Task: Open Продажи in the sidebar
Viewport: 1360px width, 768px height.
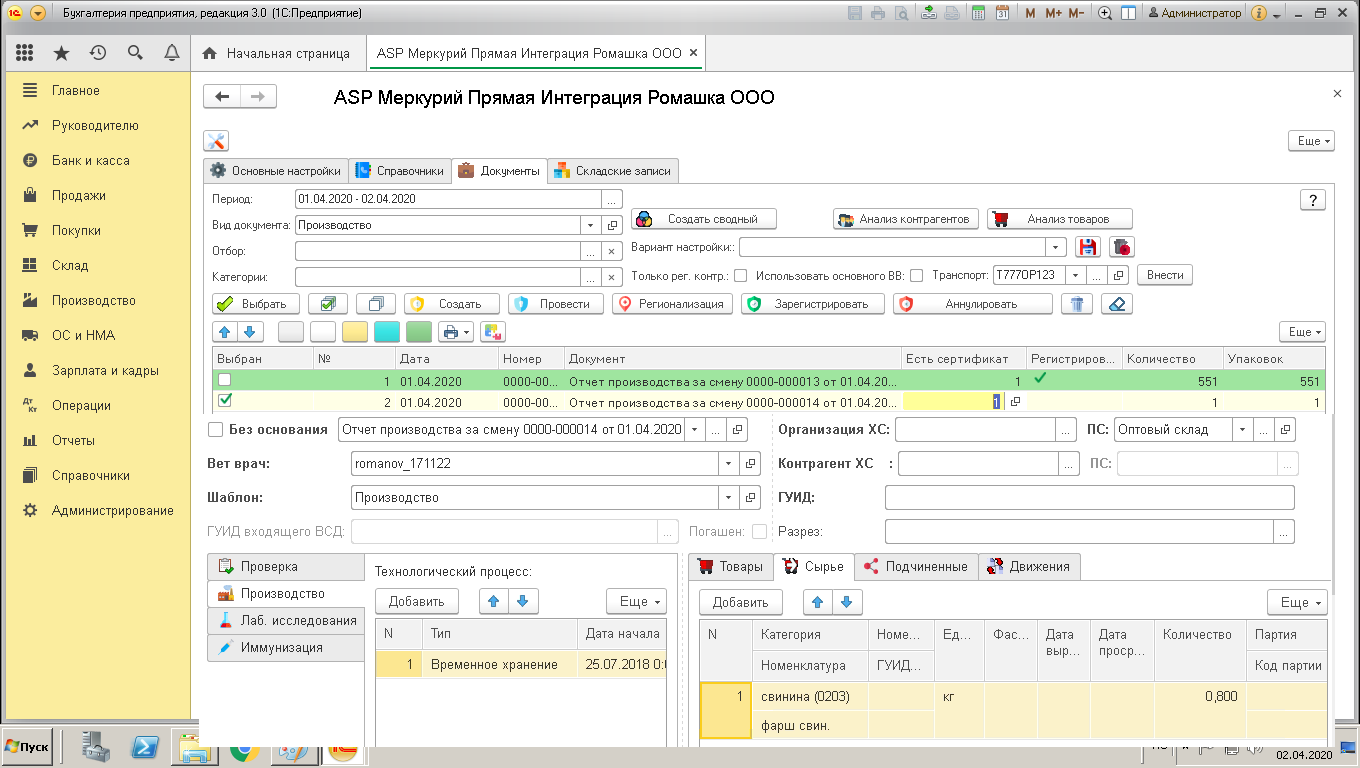Action: (x=79, y=195)
